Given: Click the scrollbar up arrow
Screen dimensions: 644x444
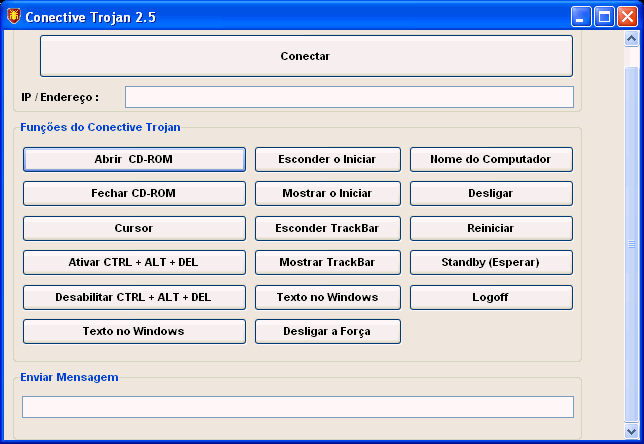Looking at the screenshot, I should 631,39.
